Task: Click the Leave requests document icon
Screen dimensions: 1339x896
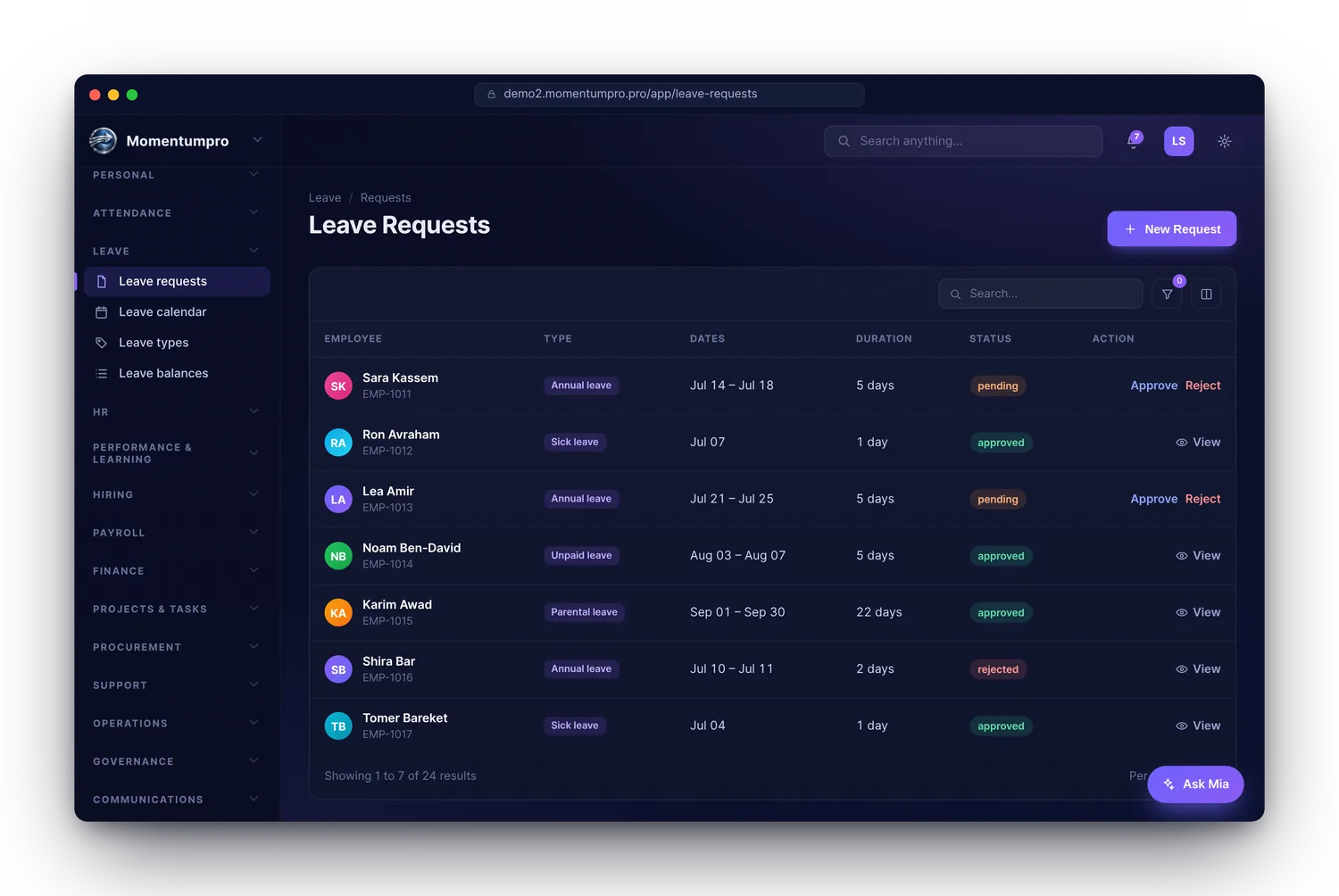Action: [x=102, y=281]
